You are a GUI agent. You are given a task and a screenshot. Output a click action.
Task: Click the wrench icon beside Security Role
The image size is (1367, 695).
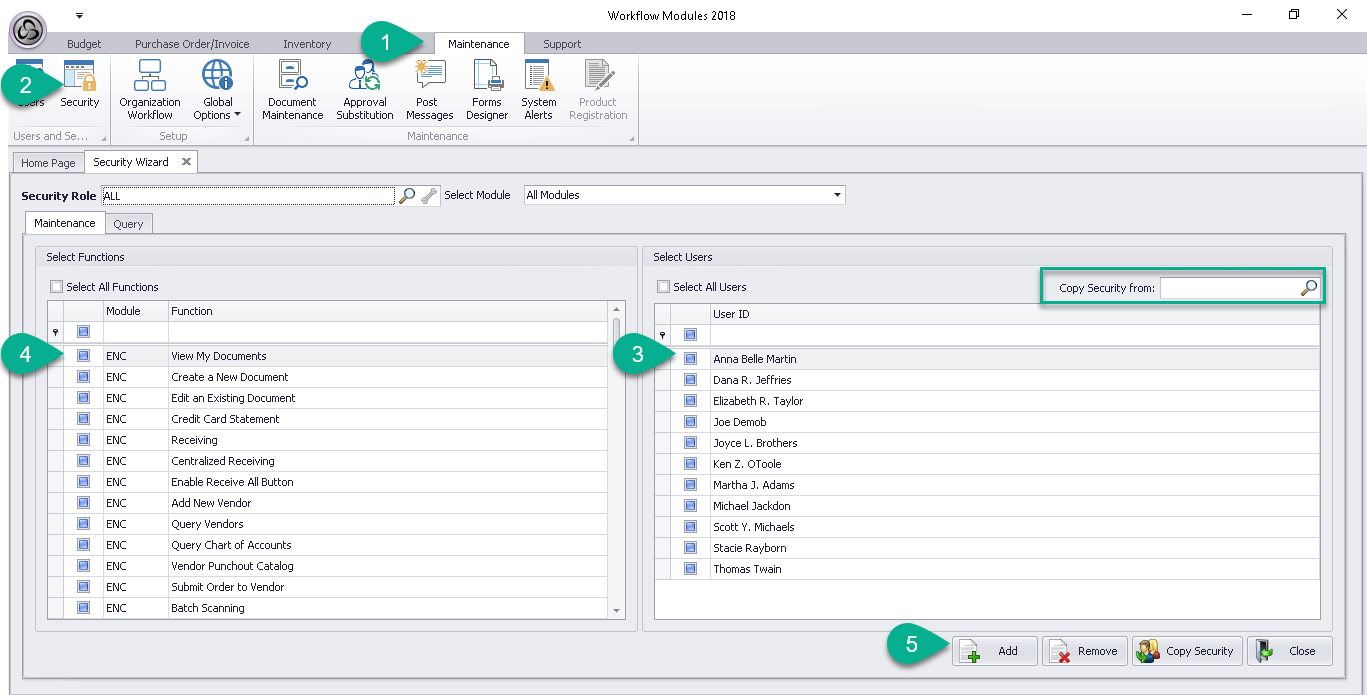point(429,196)
